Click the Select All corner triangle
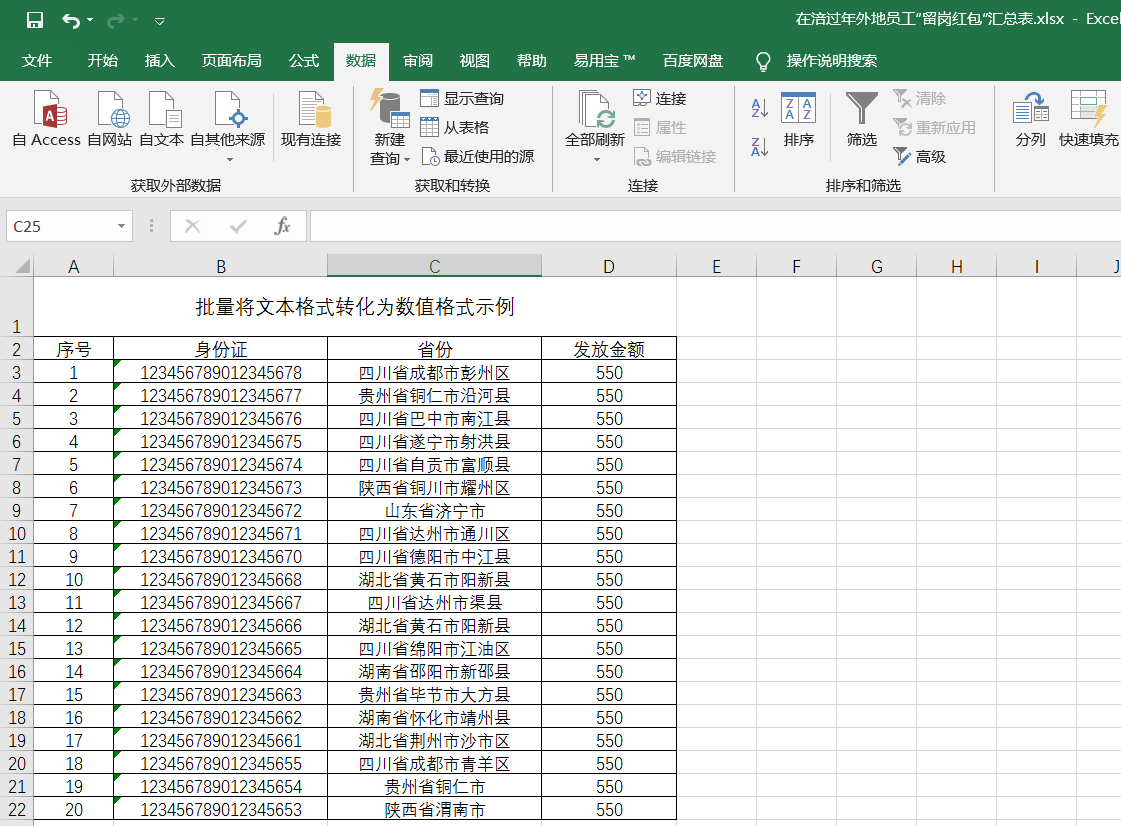 (x=21, y=266)
